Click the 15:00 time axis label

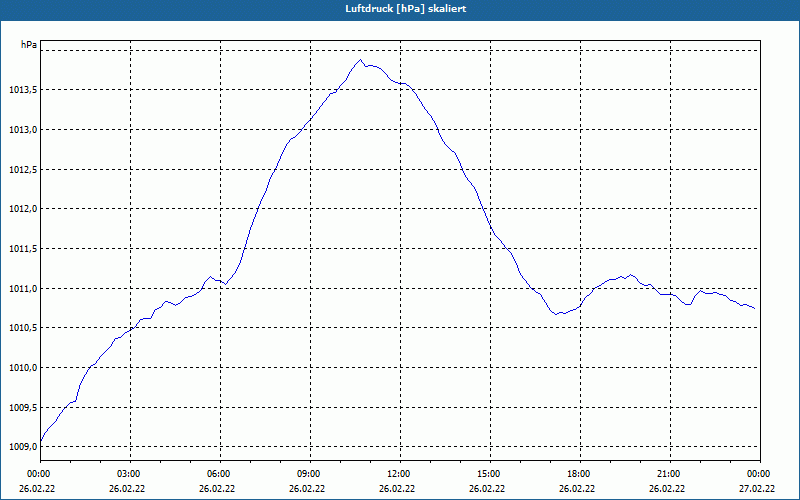coord(490,474)
